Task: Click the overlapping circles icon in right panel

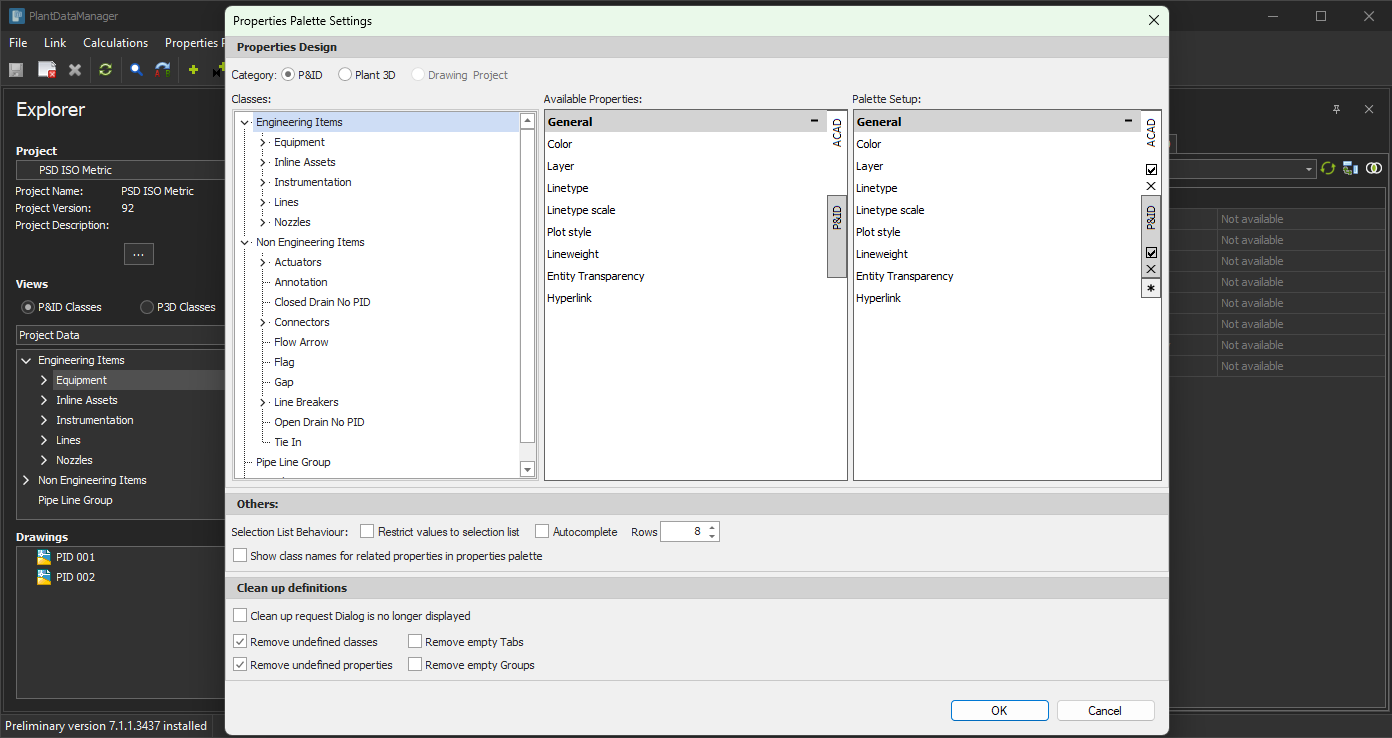Action: (1374, 169)
